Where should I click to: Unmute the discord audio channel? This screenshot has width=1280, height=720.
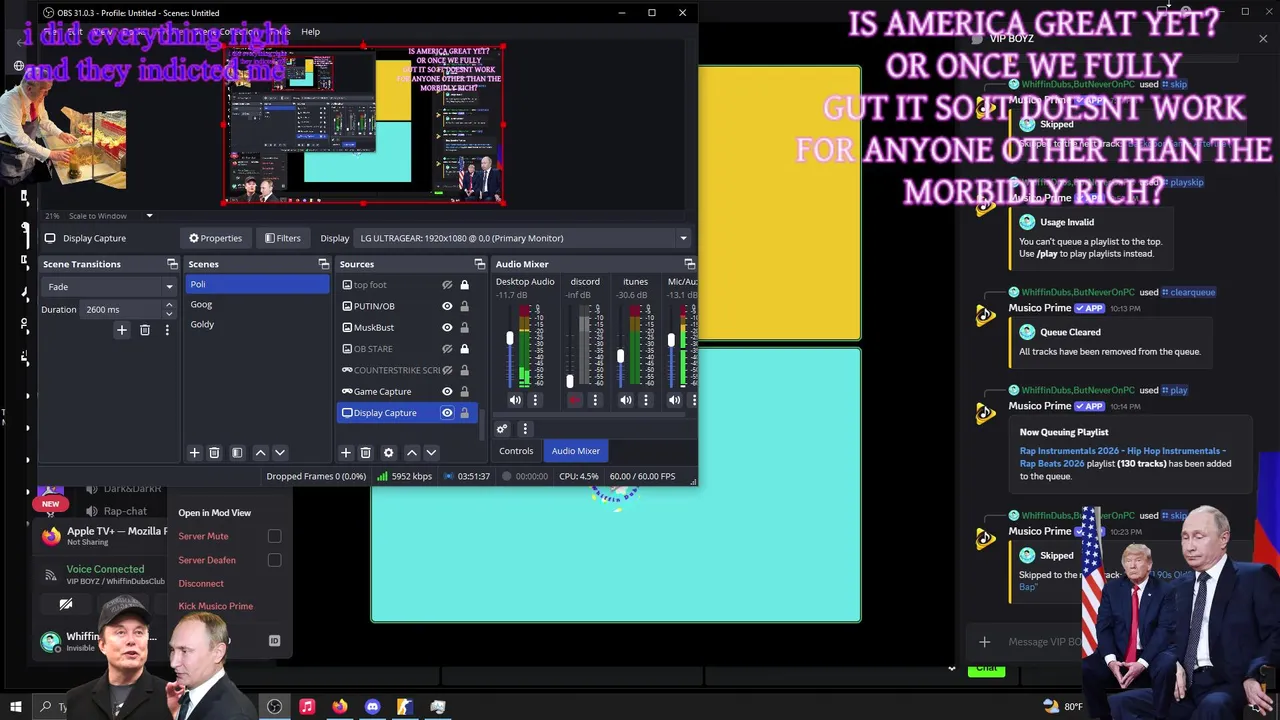click(x=575, y=400)
